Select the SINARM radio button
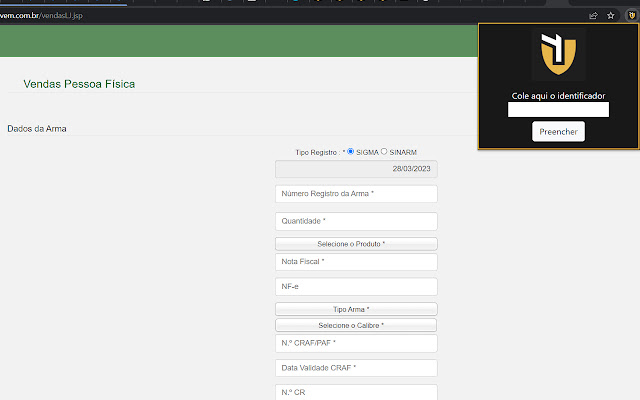The width and height of the screenshot is (640, 400). [x=384, y=151]
